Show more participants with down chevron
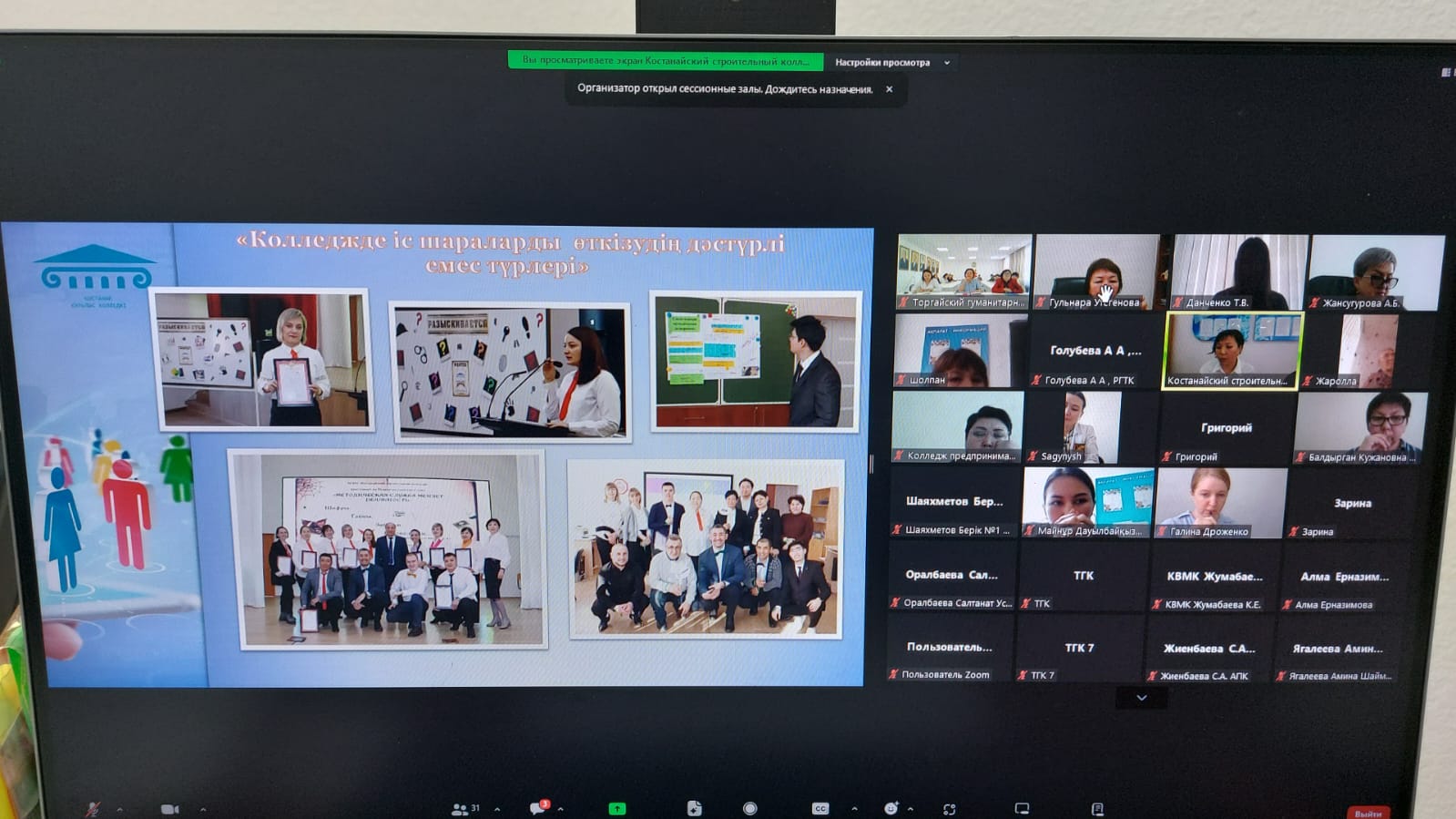This screenshot has height=819, width=1456. pos(1141,698)
